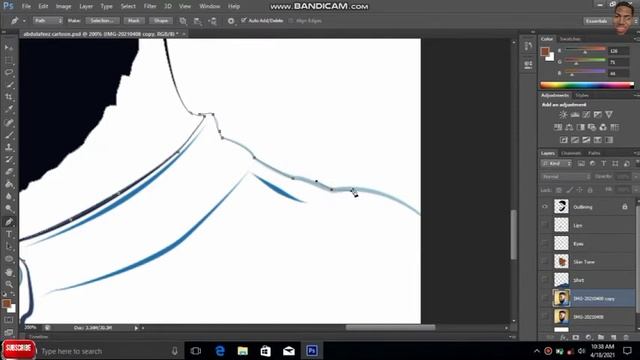Open the Path mode dropdown
The height and width of the screenshot is (360, 640).
(x=48, y=20)
